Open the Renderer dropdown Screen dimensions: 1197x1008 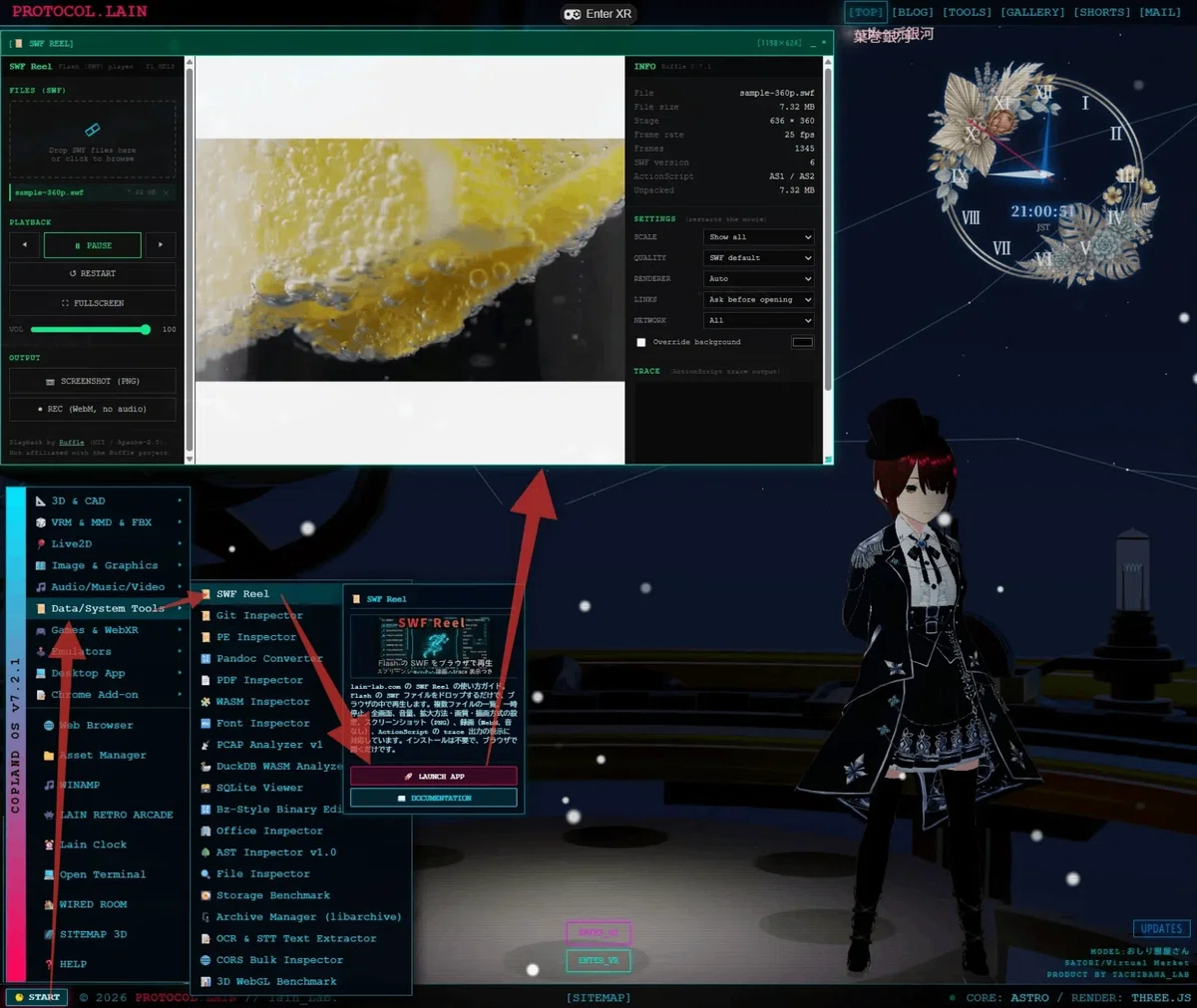pos(759,279)
